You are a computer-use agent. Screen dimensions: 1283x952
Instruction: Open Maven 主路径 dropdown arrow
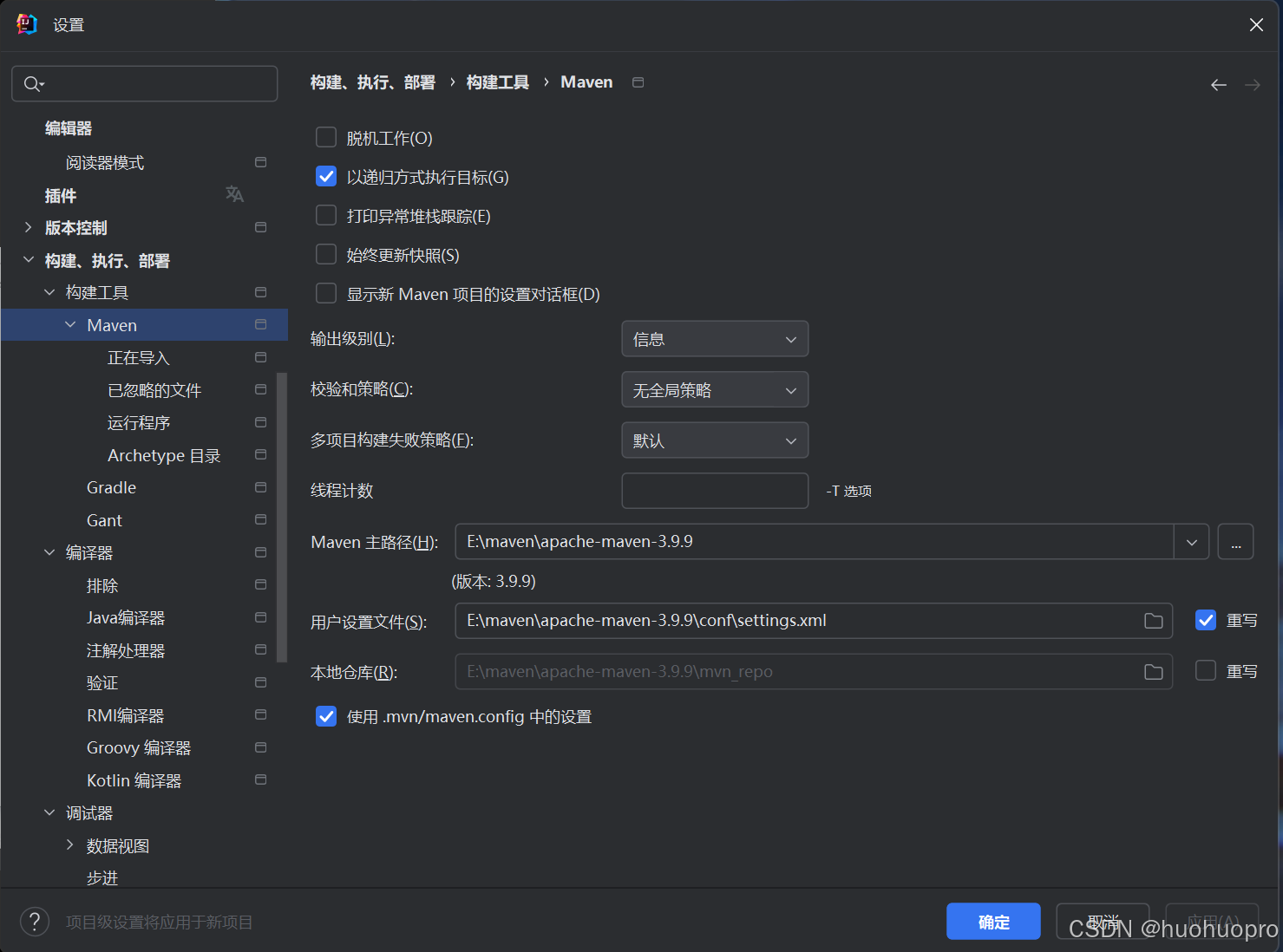coord(1192,542)
